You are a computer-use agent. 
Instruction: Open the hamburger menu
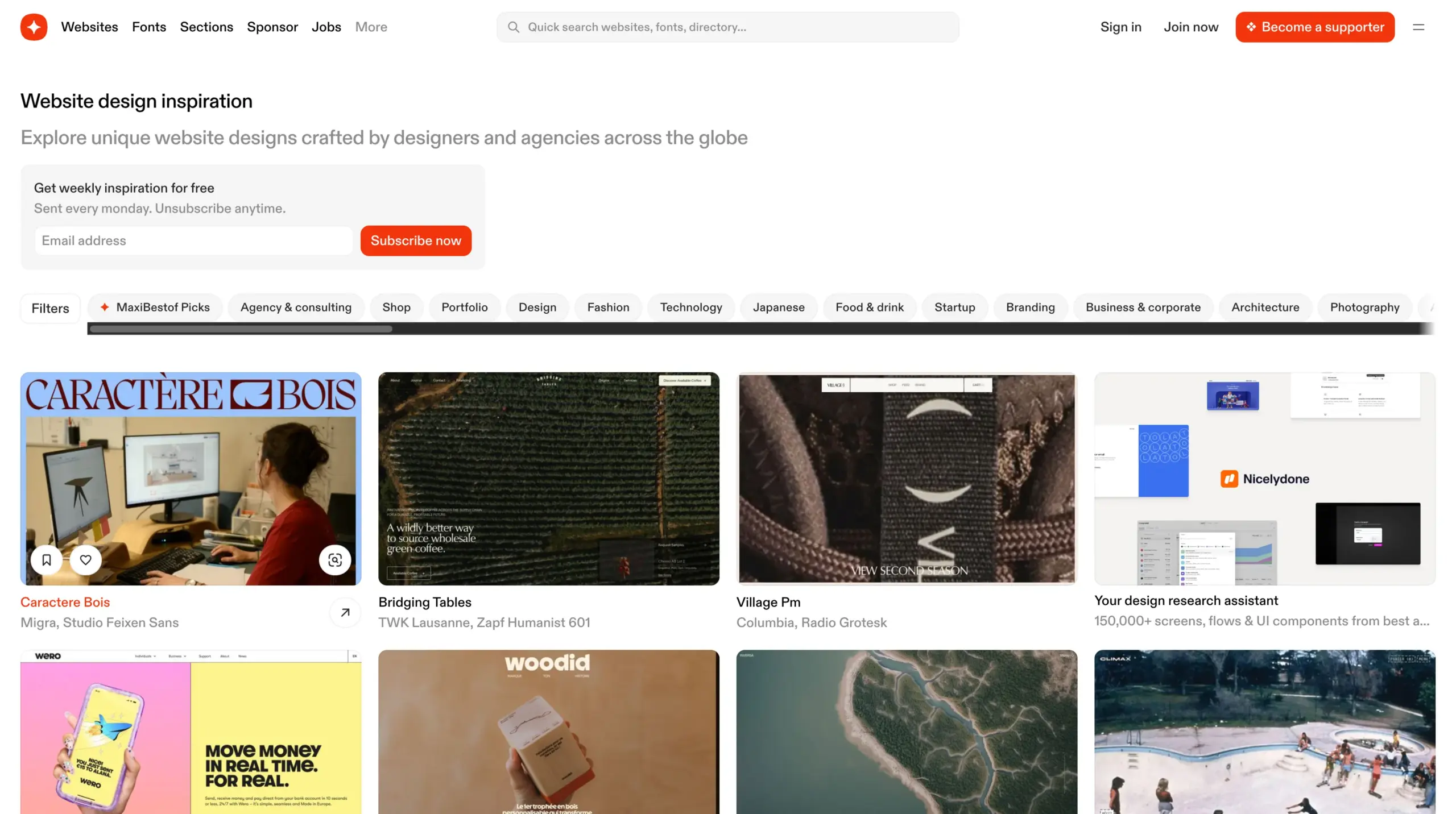(1418, 27)
